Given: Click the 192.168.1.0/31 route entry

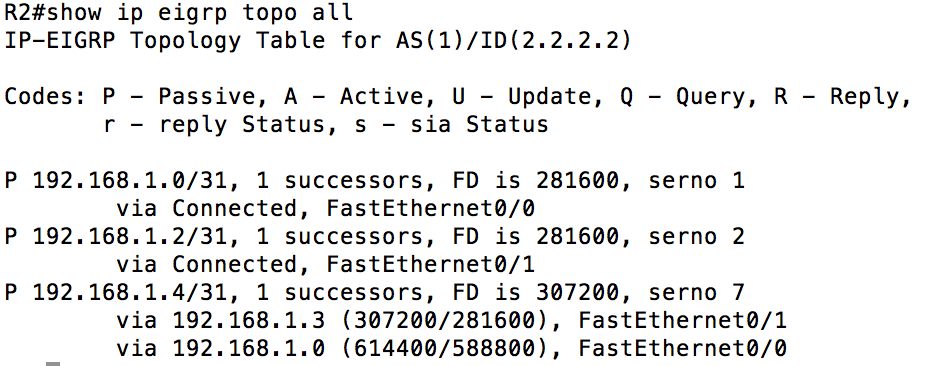Looking at the screenshot, I should pos(374,181).
